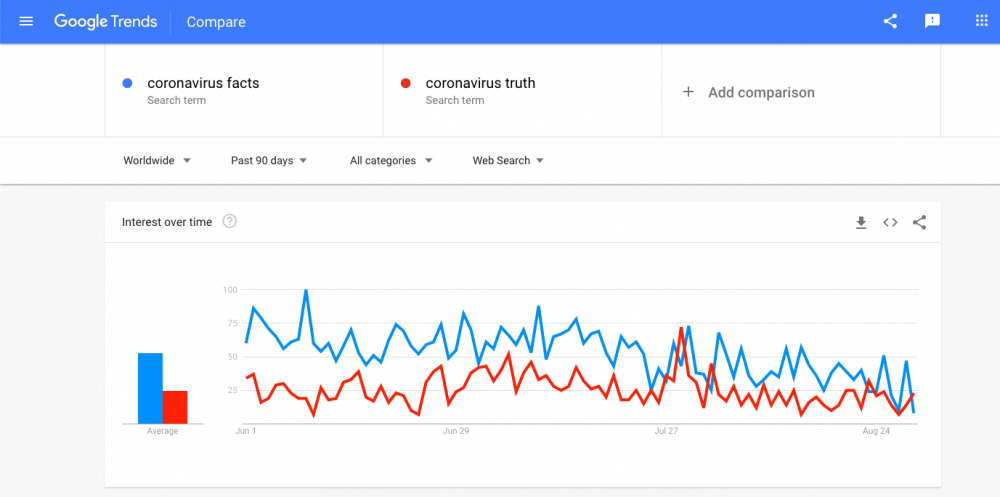Open help for Interest over time

(230, 222)
